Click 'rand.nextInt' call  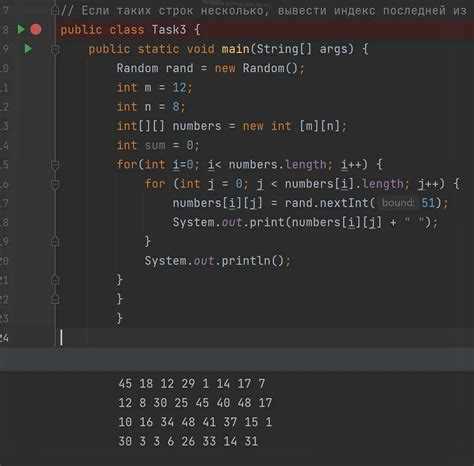[326, 203]
